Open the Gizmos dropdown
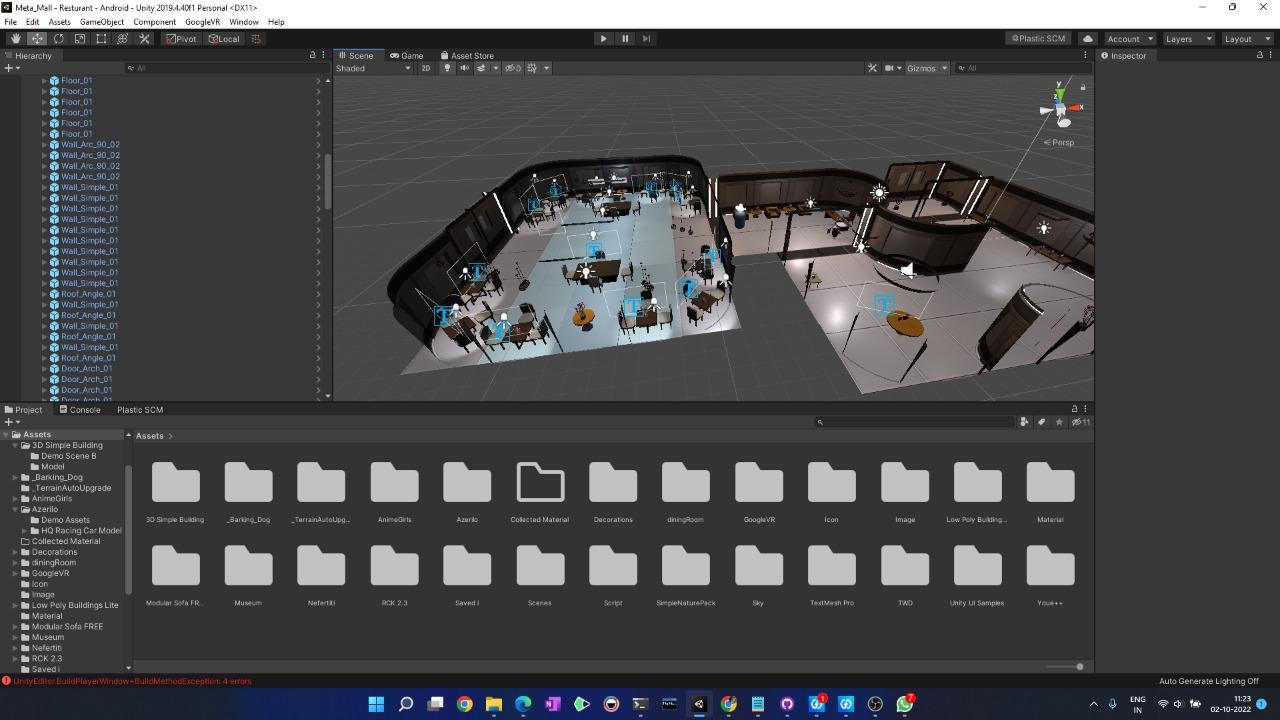 [x=927, y=68]
